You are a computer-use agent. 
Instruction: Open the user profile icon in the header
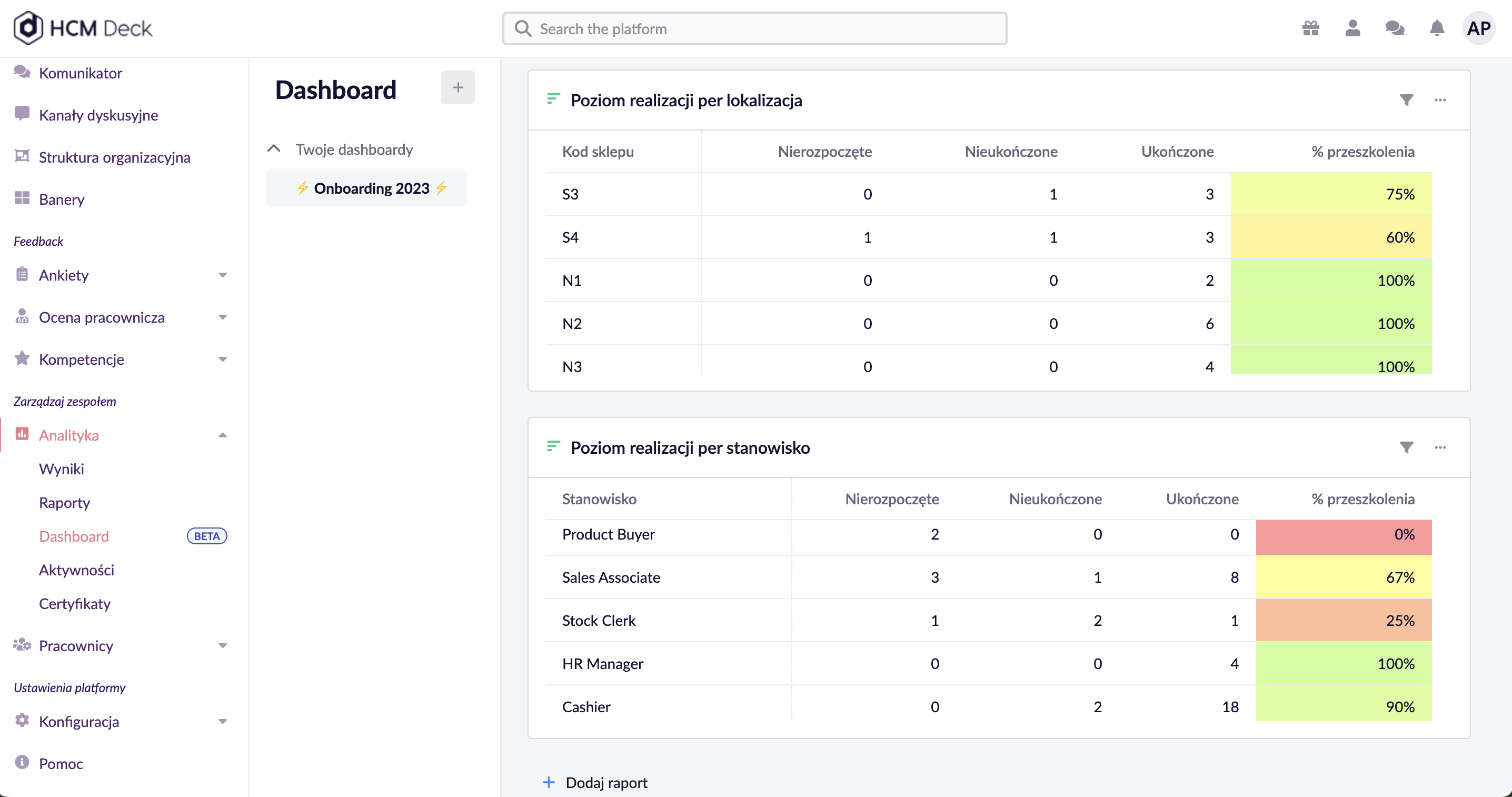click(x=1353, y=28)
